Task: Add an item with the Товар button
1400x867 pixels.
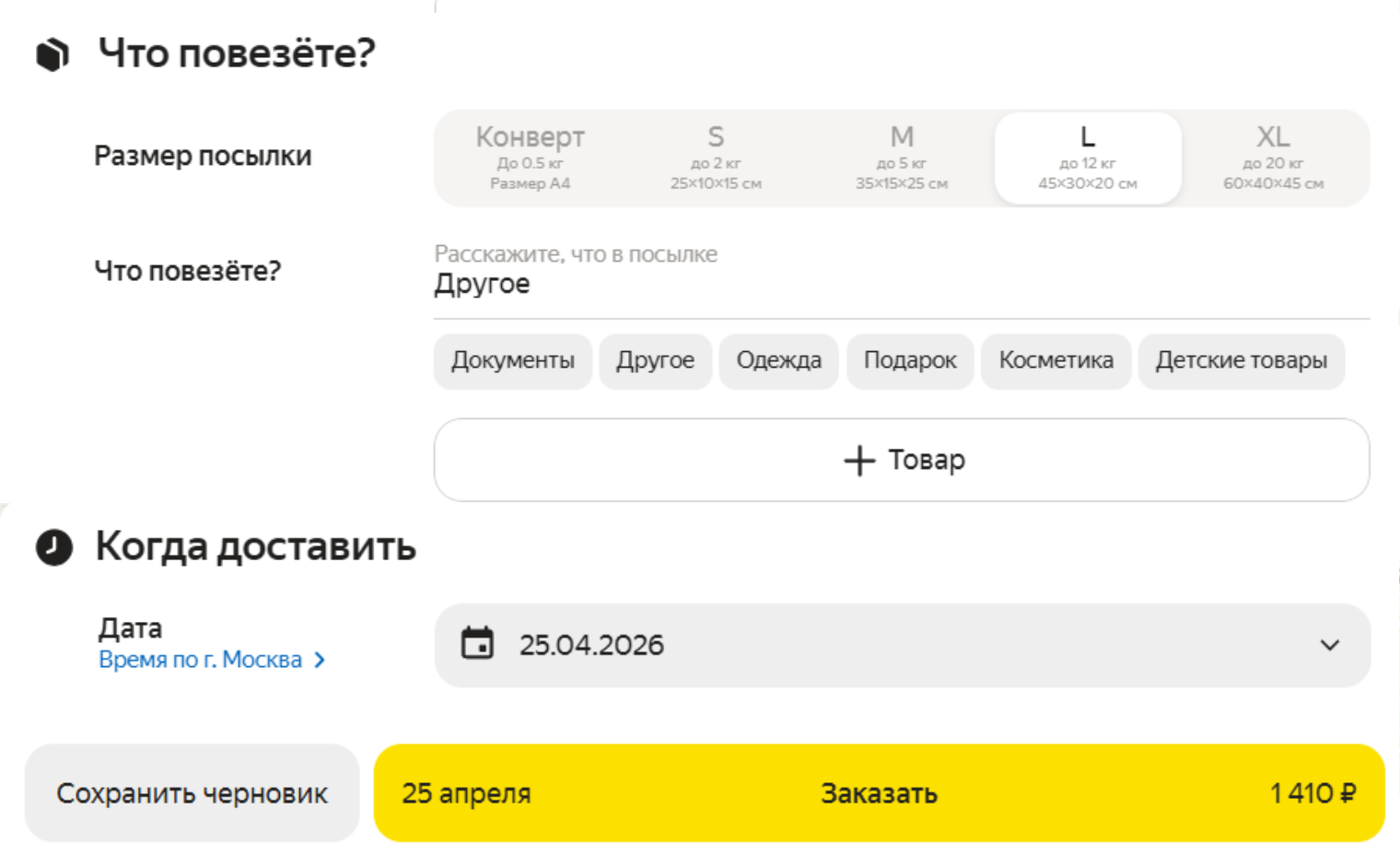Action: pyautogui.click(x=902, y=460)
